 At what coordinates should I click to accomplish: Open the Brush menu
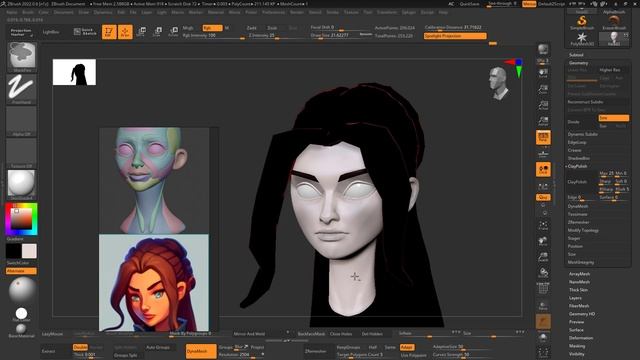pos(28,13)
